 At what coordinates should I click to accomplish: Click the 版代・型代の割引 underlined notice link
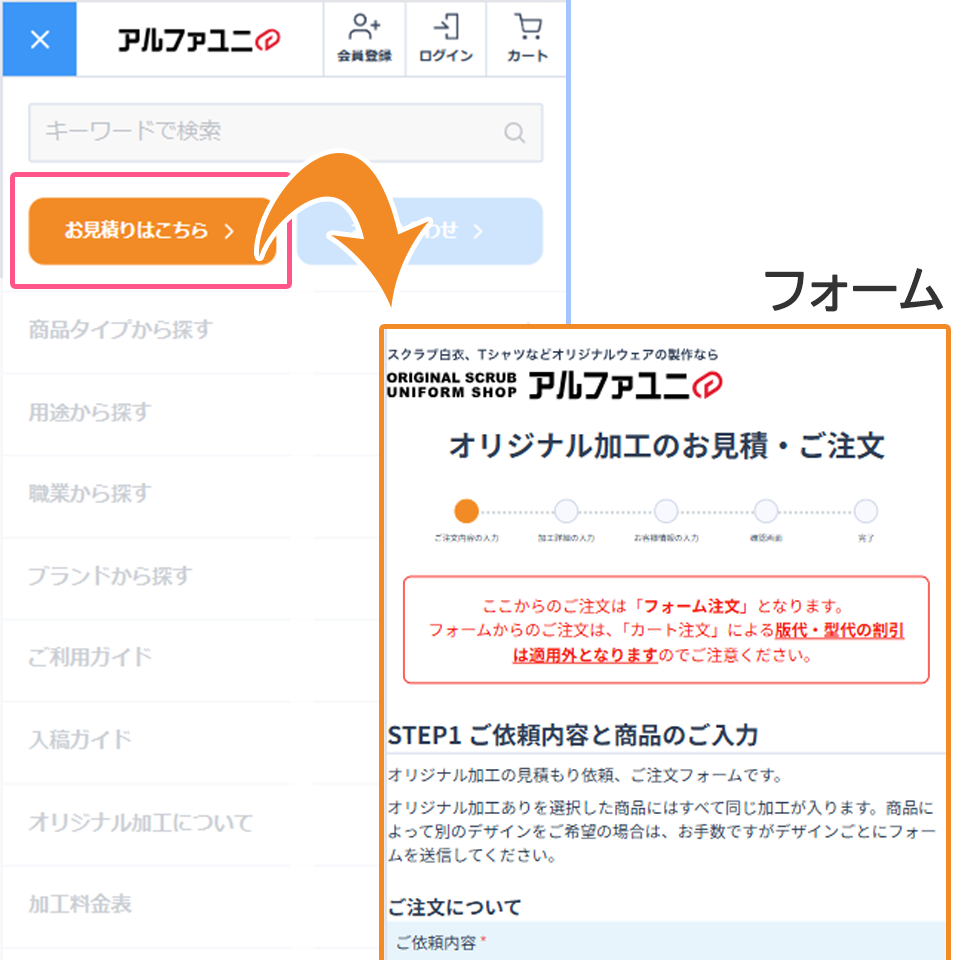point(838,631)
